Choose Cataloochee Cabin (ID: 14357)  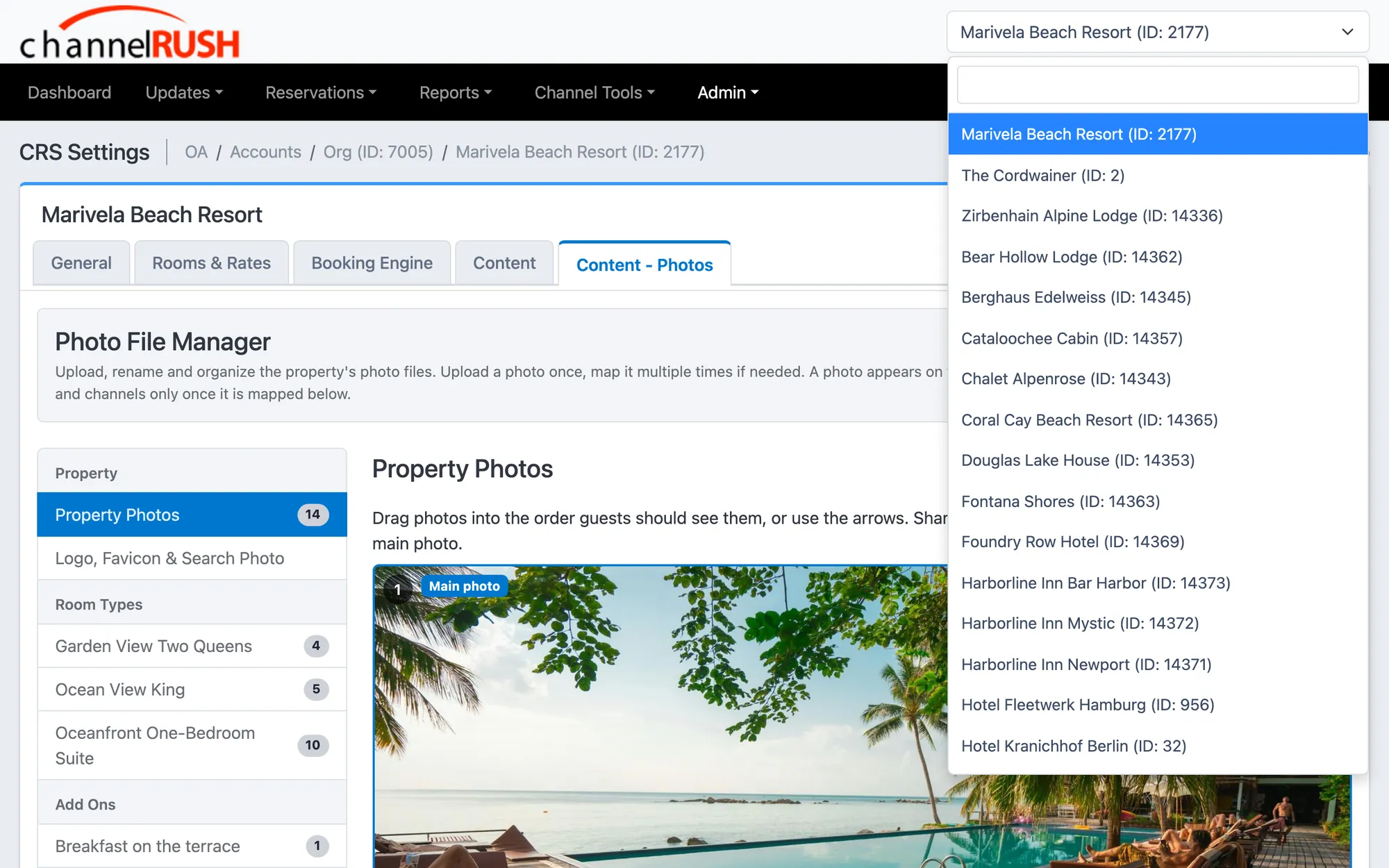pos(1158,338)
